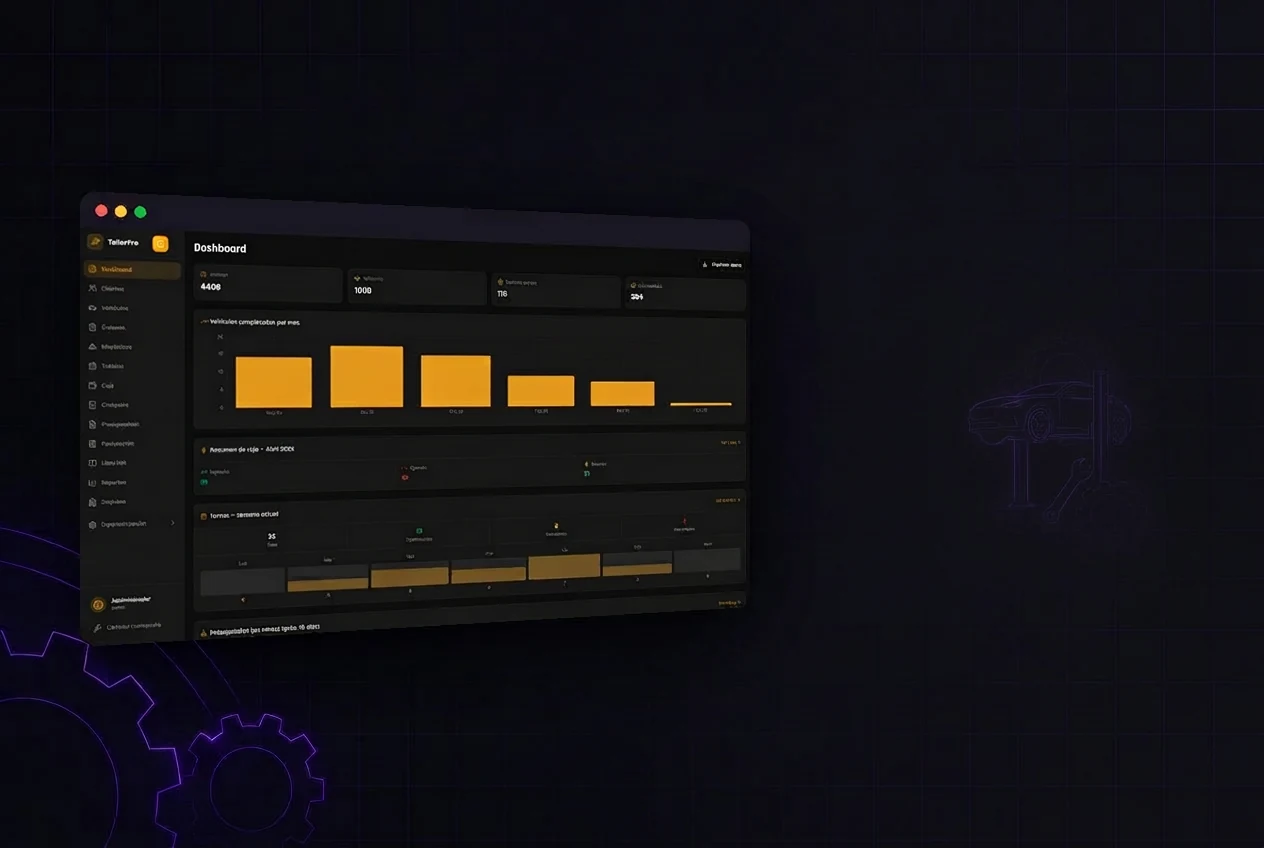Click the red status icon in Turnos summary
Image resolution: width=1264 pixels, height=848 pixels.
point(685,520)
